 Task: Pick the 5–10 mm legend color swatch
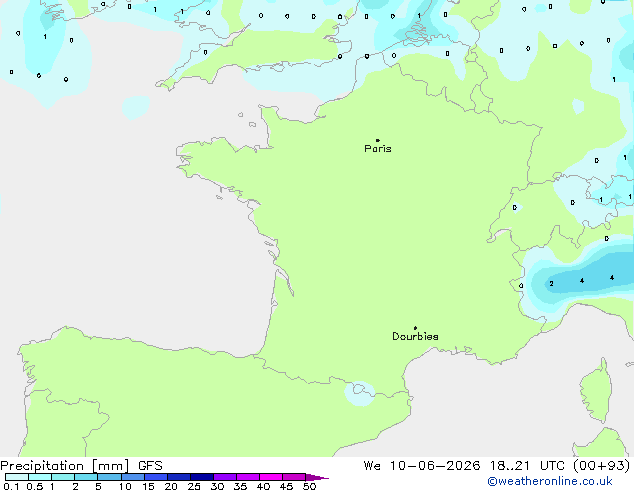[x=109, y=477]
